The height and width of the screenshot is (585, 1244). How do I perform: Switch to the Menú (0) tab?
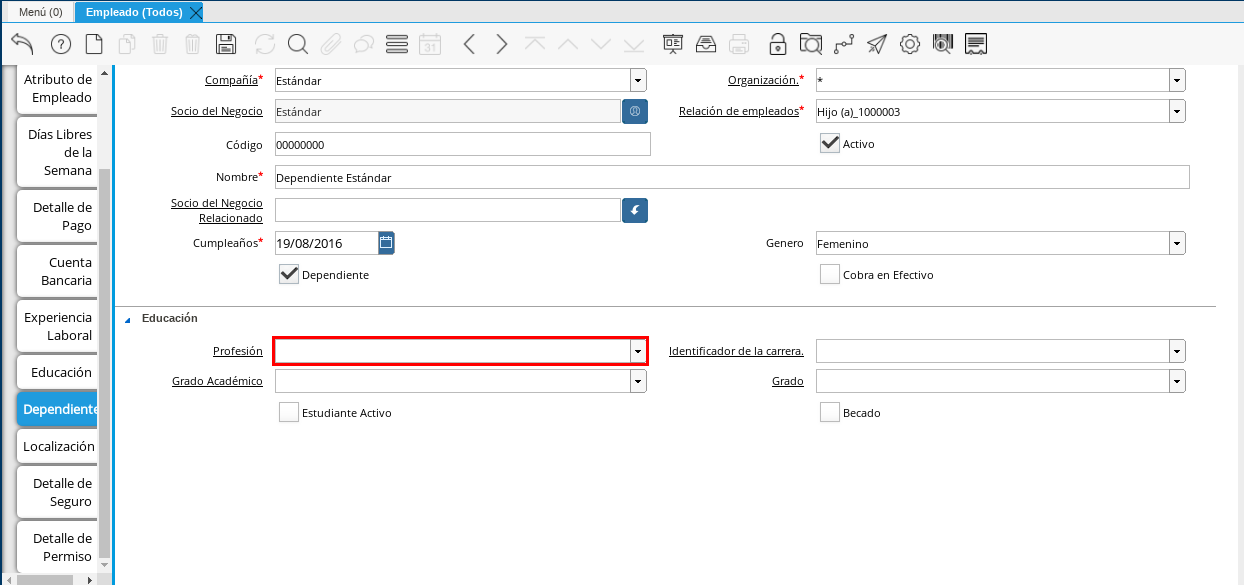click(x=40, y=12)
